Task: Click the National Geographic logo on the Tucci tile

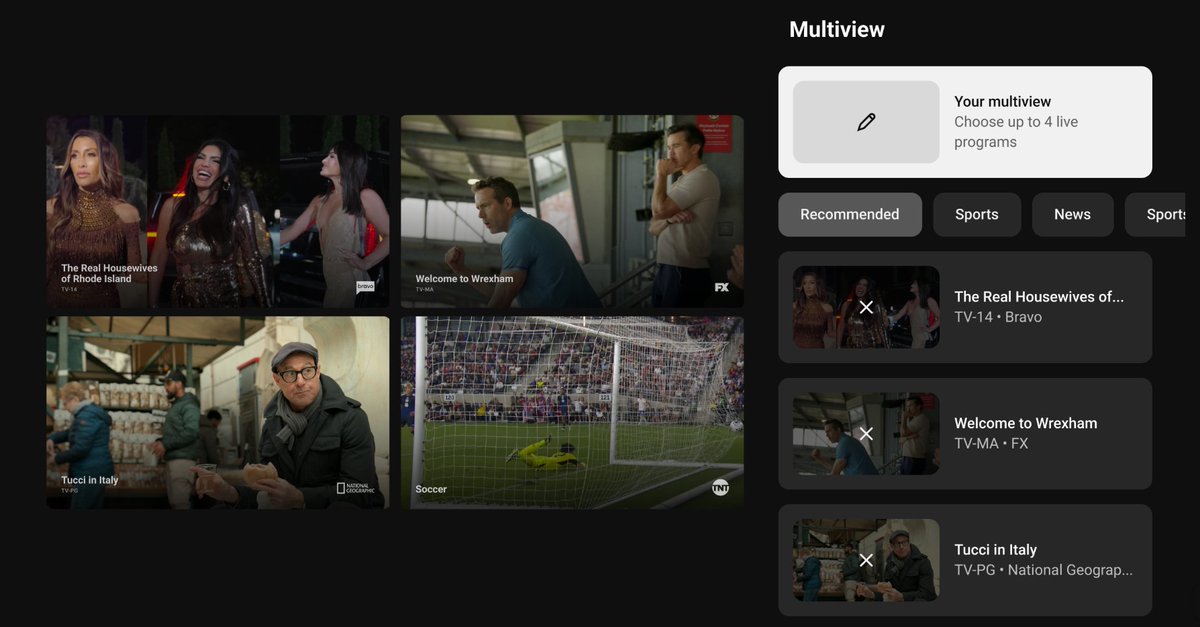Action: coord(355,489)
